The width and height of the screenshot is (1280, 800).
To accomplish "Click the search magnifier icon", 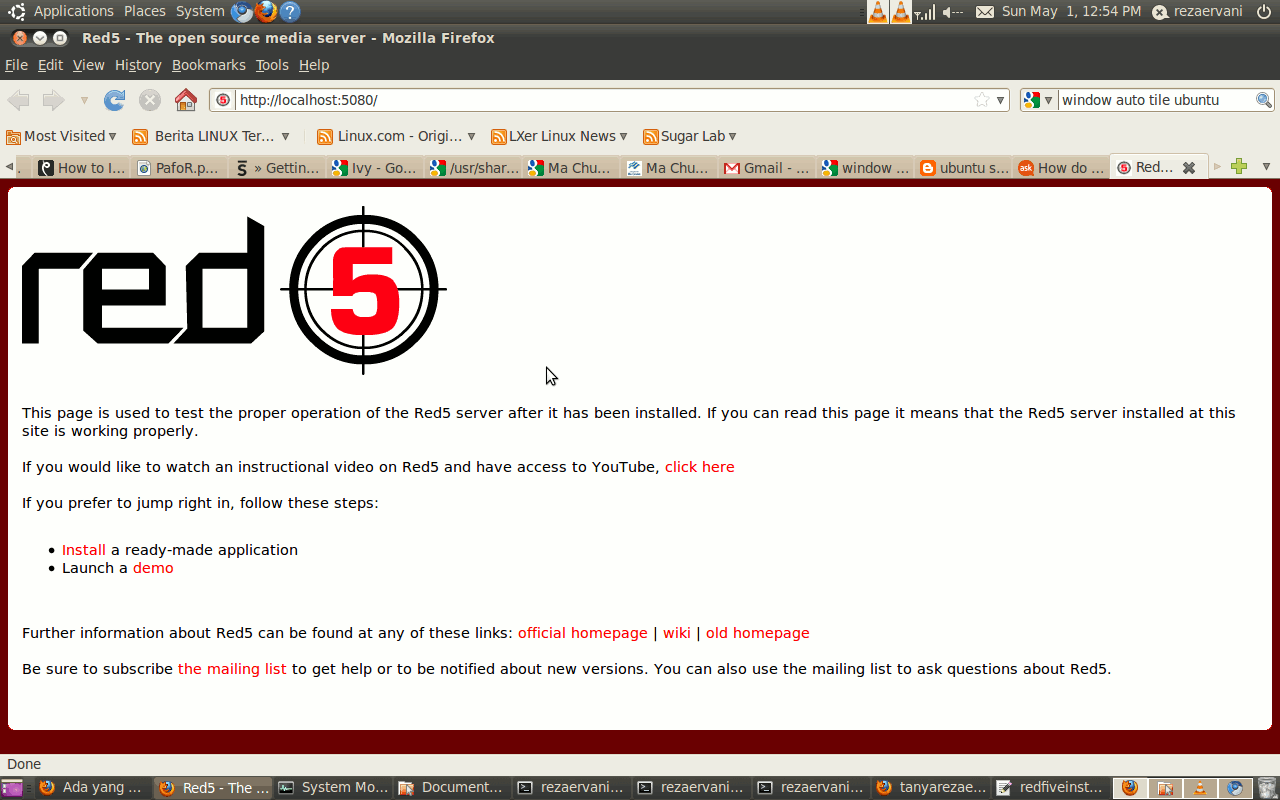I will point(1264,100).
